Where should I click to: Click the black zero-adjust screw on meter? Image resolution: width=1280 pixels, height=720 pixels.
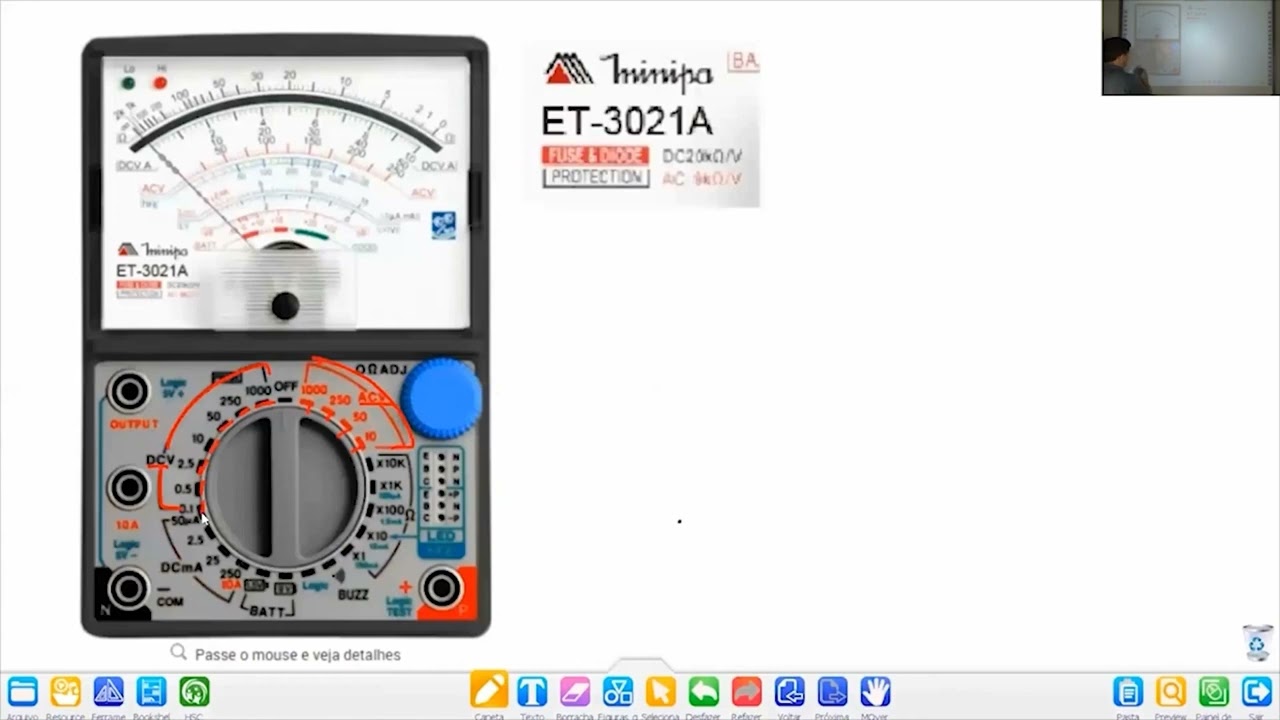pyautogui.click(x=285, y=306)
